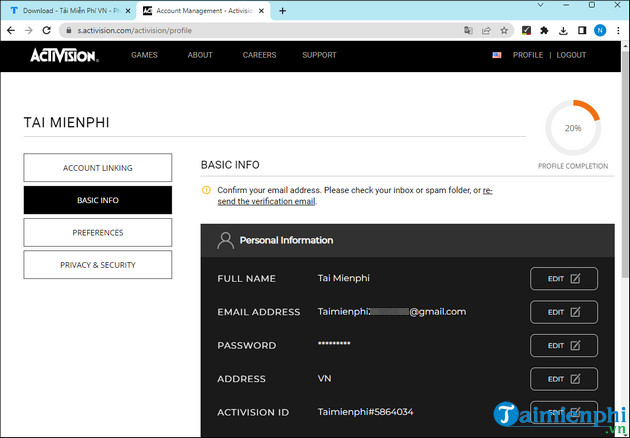Viewport: 630px width, 438px height.
Task: Open the Chrome three-dot menu
Action: point(618,31)
